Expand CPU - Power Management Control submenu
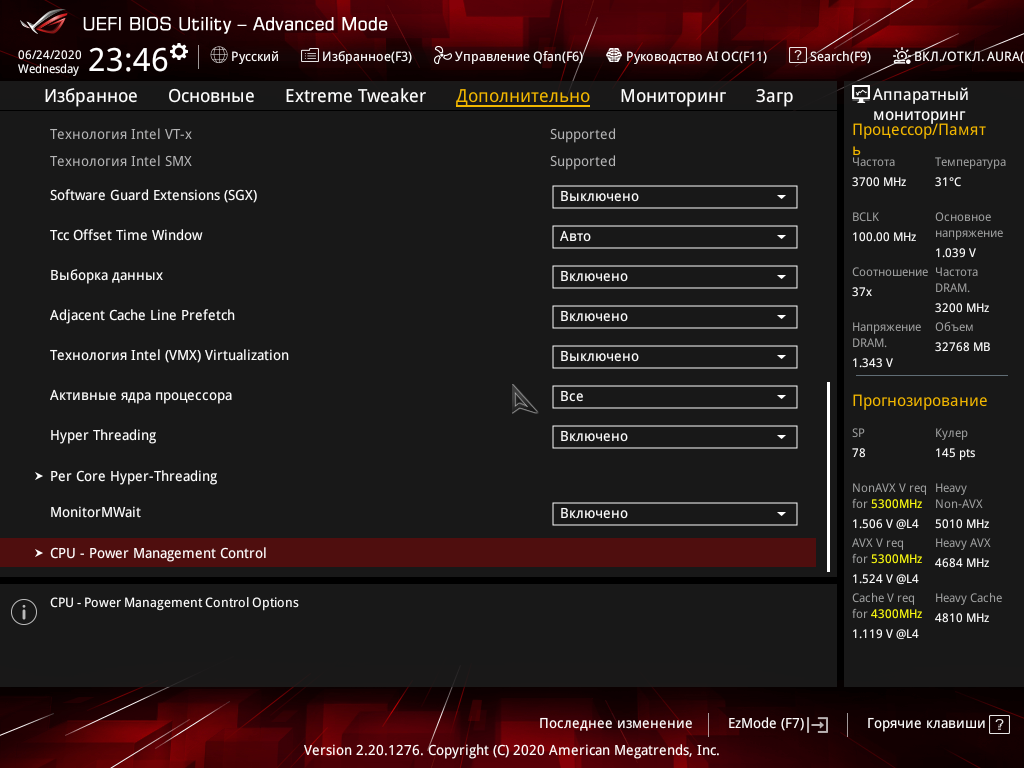 pos(408,553)
